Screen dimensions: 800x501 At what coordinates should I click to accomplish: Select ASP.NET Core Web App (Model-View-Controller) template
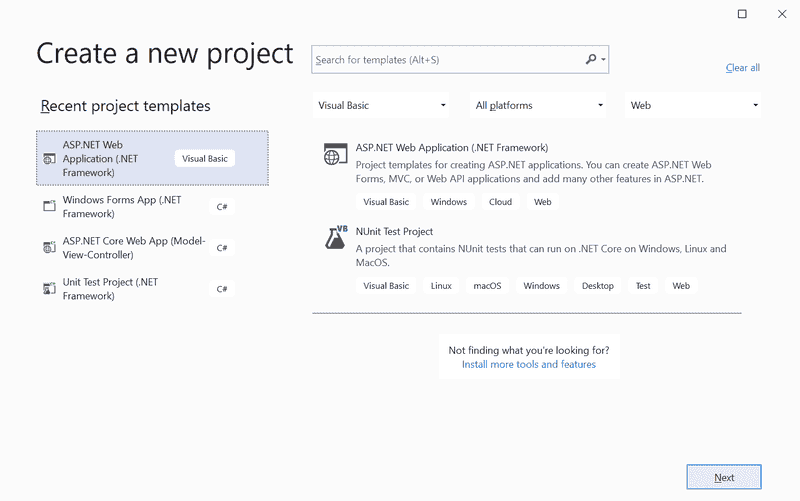(153, 247)
